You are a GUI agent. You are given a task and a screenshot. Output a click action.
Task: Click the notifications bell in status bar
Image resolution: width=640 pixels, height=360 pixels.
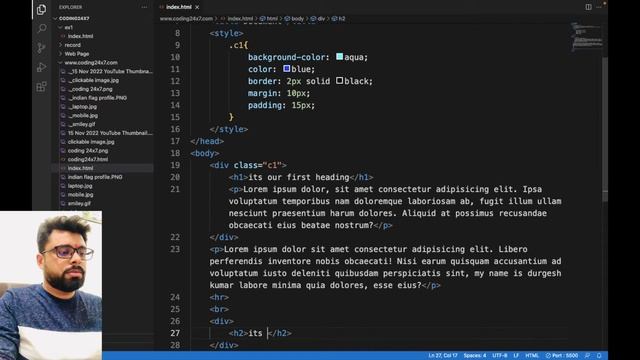coord(599,356)
